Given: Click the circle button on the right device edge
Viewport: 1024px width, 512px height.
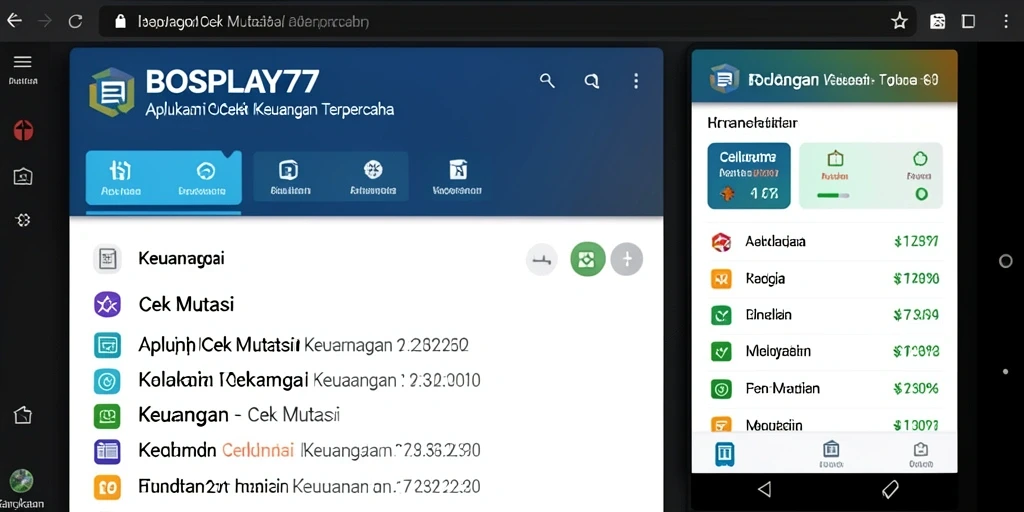Looking at the screenshot, I should coord(1006,261).
